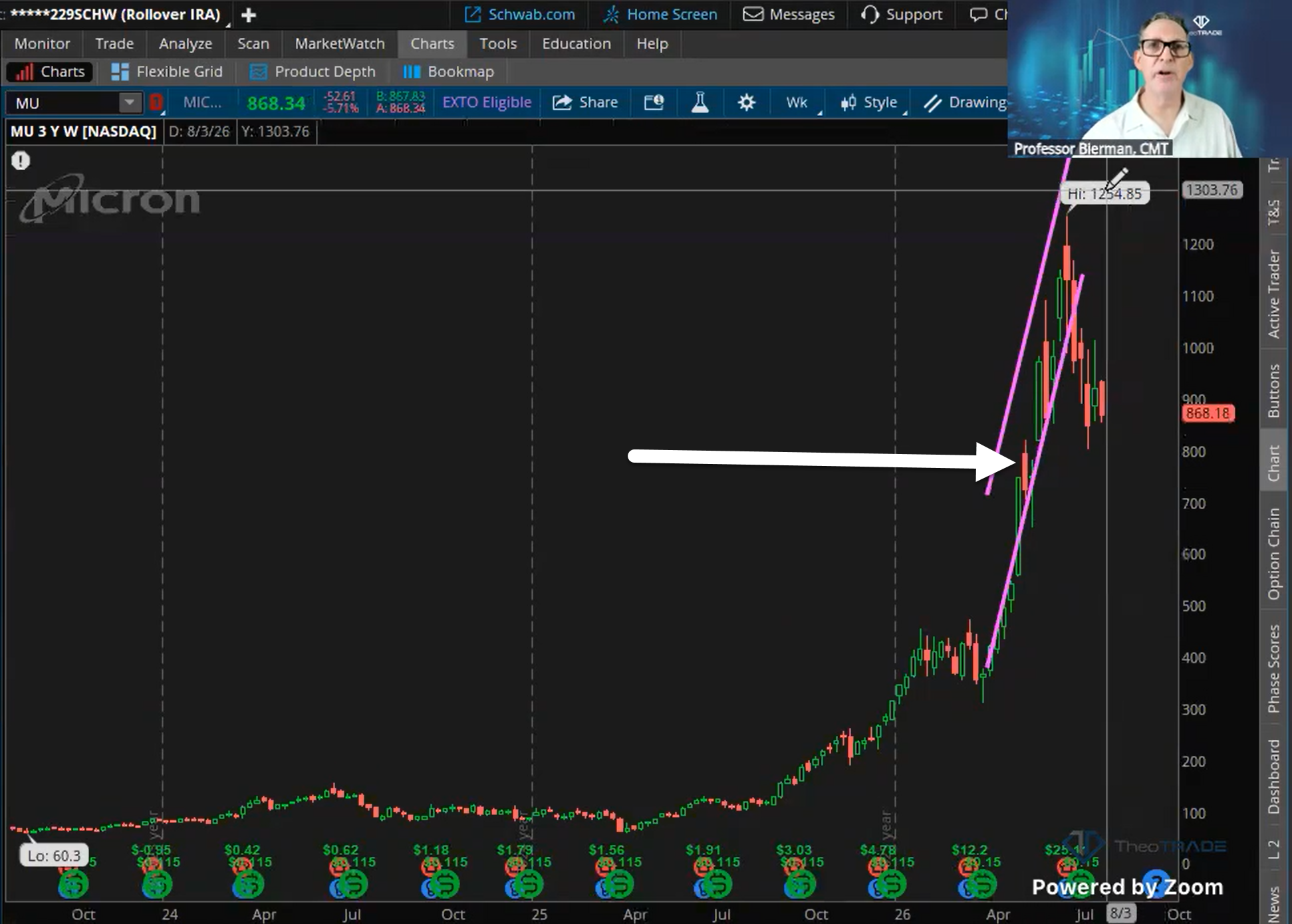Open the Studies flask icon
The height and width of the screenshot is (924, 1292).
[x=700, y=102]
